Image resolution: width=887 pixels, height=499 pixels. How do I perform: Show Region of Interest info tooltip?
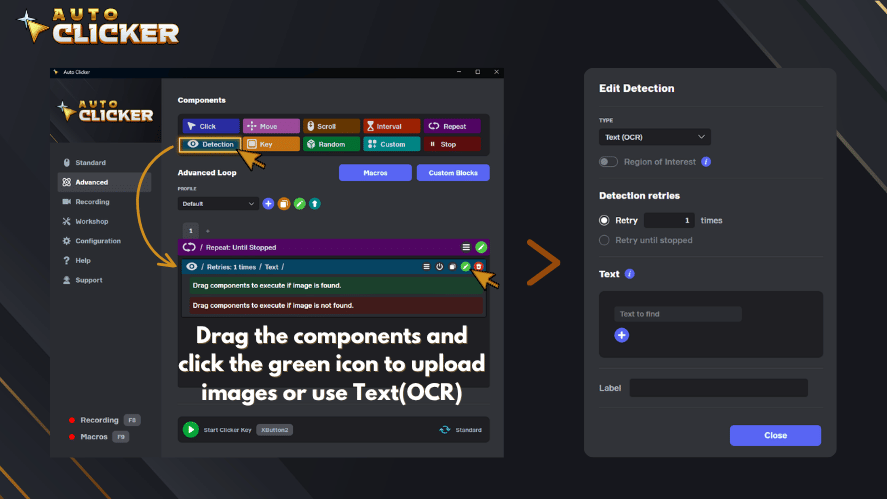pos(706,162)
